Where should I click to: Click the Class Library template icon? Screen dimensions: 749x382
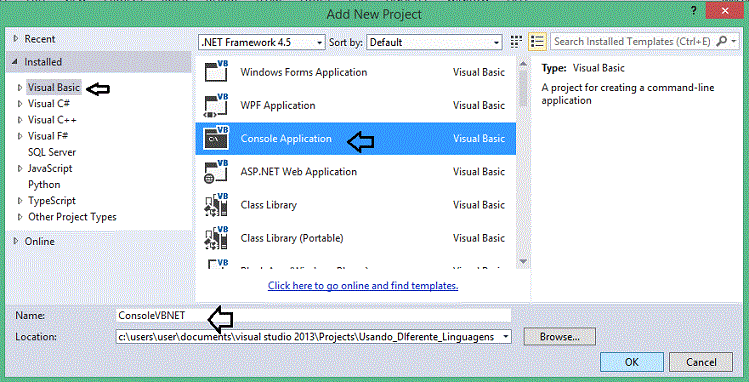pos(216,205)
